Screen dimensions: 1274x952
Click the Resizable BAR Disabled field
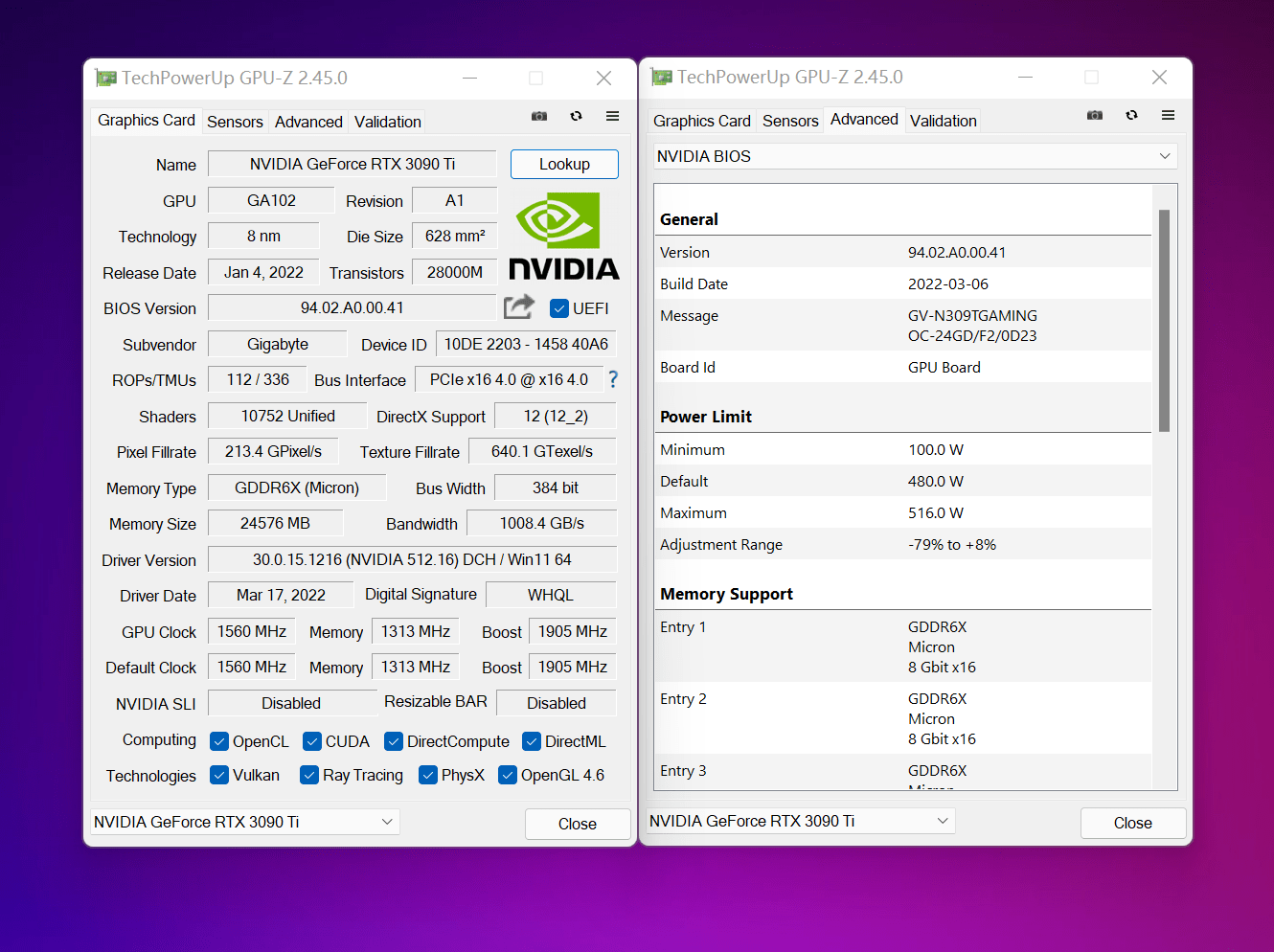point(557,703)
